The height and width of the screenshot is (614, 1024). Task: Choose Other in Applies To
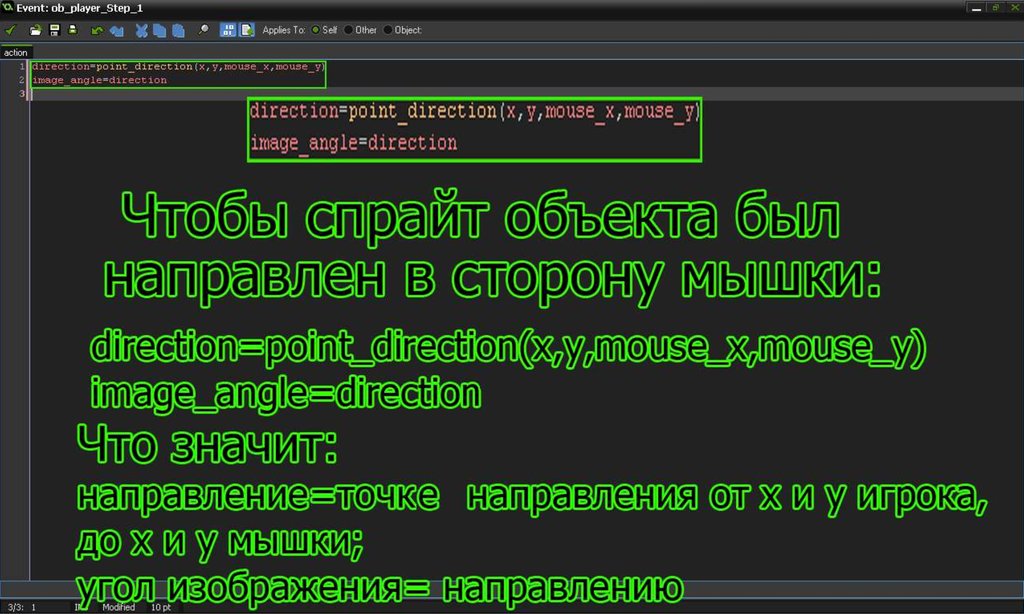coord(349,30)
